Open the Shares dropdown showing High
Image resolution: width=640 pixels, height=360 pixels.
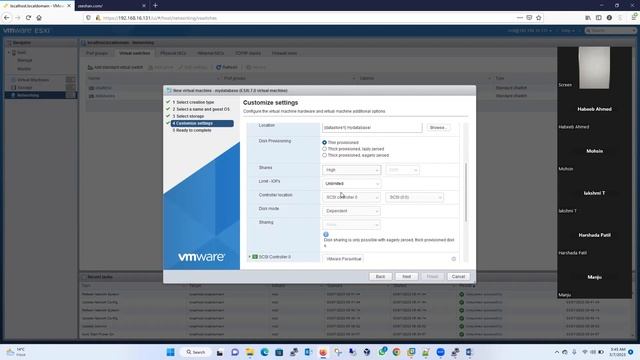coord(351,170)
